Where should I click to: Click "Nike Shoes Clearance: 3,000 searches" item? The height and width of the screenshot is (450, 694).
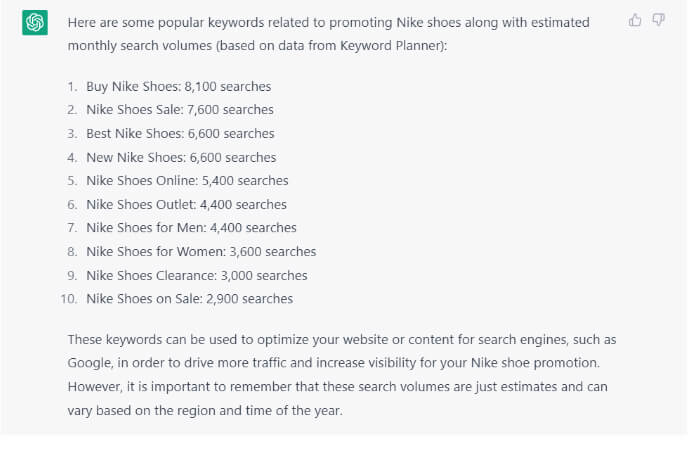click(197, 275)
